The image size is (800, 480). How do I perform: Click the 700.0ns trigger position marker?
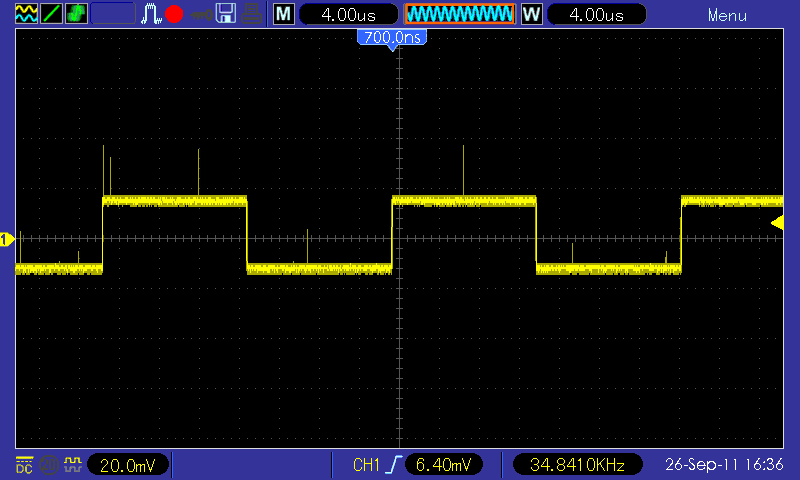point(392,39)
